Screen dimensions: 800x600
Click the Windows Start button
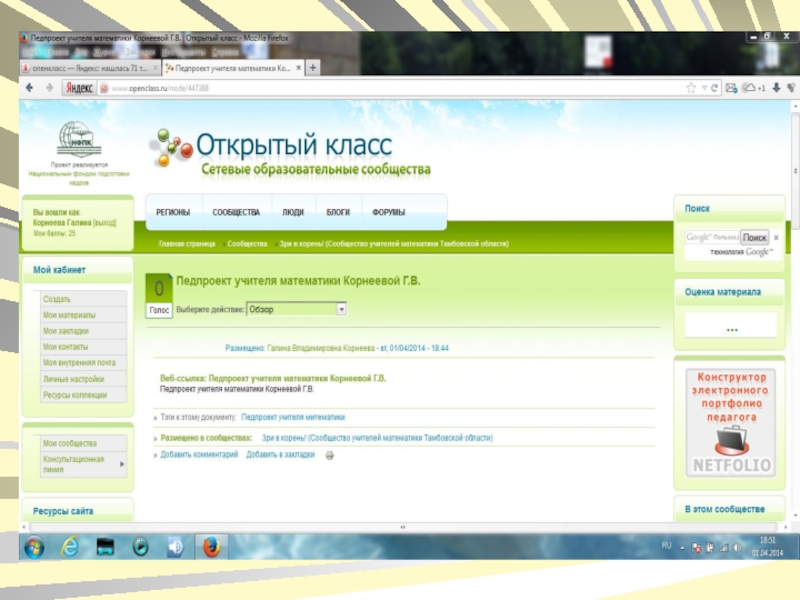pos(34,547)
